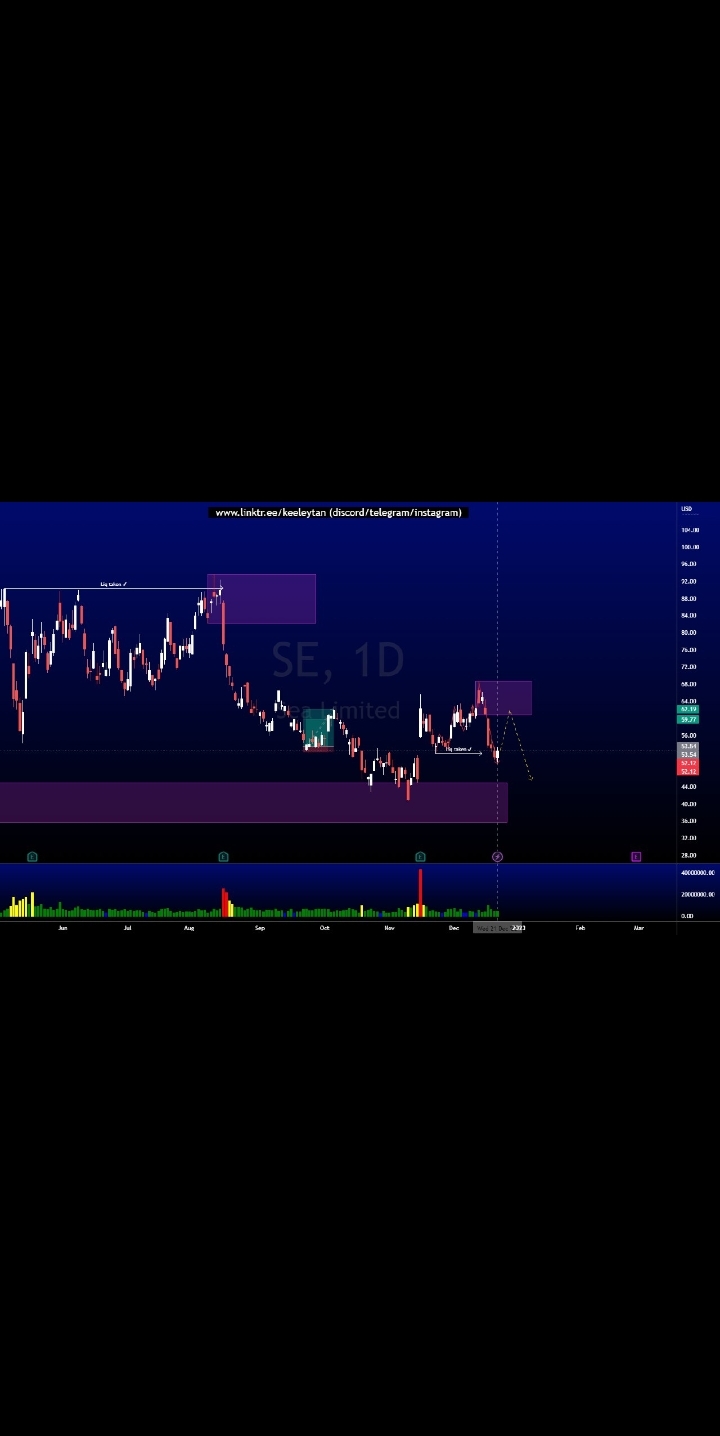The image size is (720, 1436).
Task: Click the yellow volume bars before June
Action: (x=22, y=906)
